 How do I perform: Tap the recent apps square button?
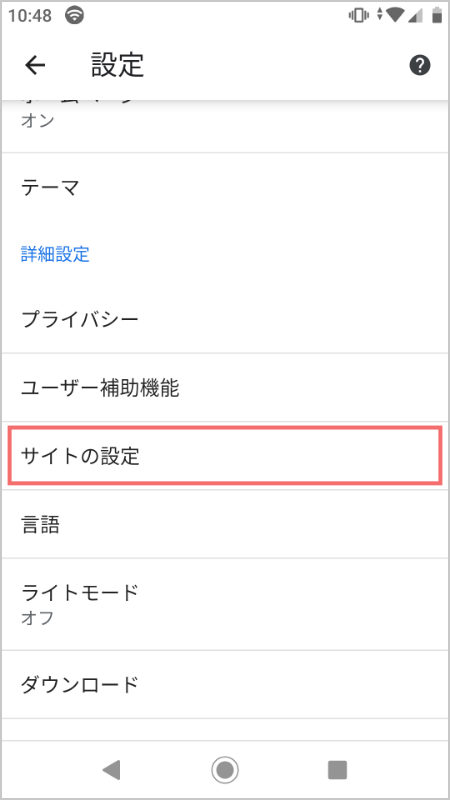click(337, 769)
